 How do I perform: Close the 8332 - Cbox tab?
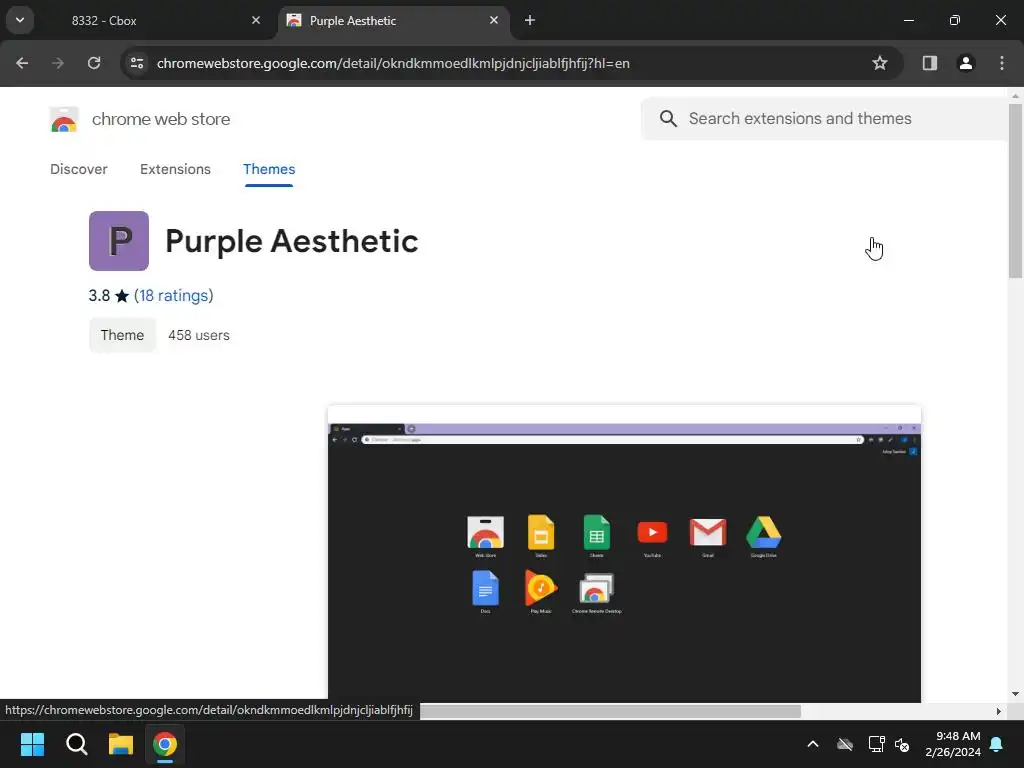click(x=256, y=20)
